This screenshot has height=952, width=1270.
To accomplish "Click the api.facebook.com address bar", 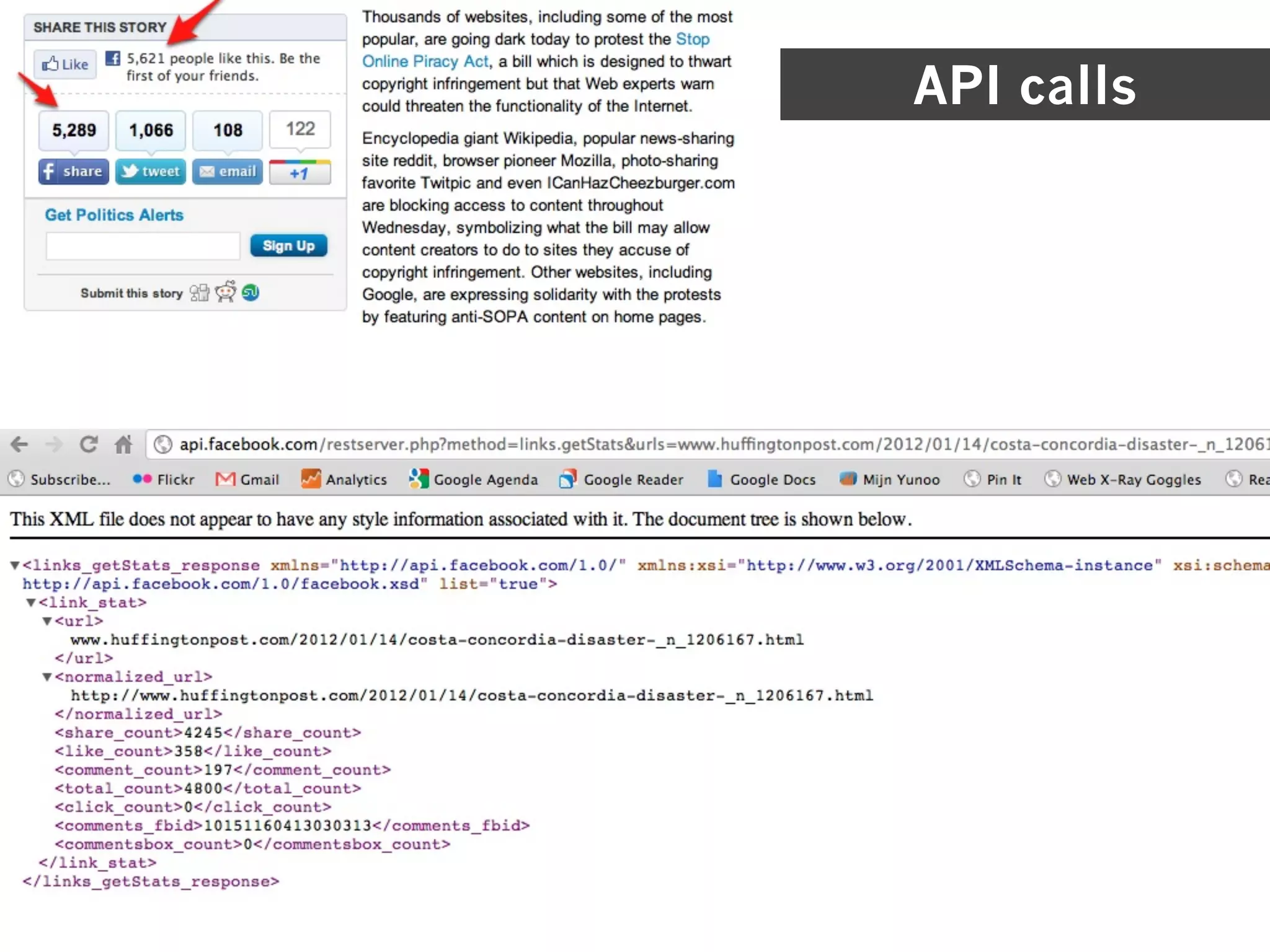I will tap(707, 444).
